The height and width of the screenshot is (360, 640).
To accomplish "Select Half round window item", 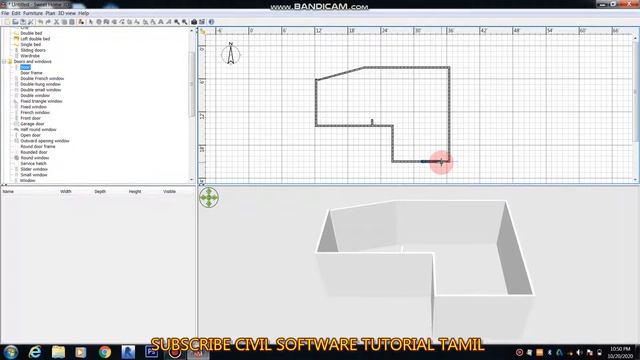I will pyautogui.click(x=38, y=130).
